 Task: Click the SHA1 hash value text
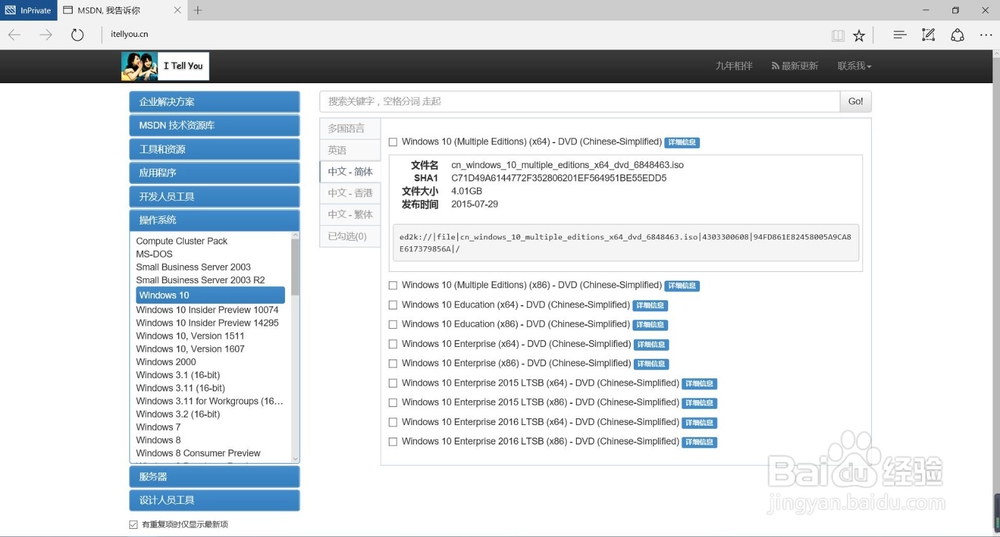pyautogui.click(x=559, y=178)
